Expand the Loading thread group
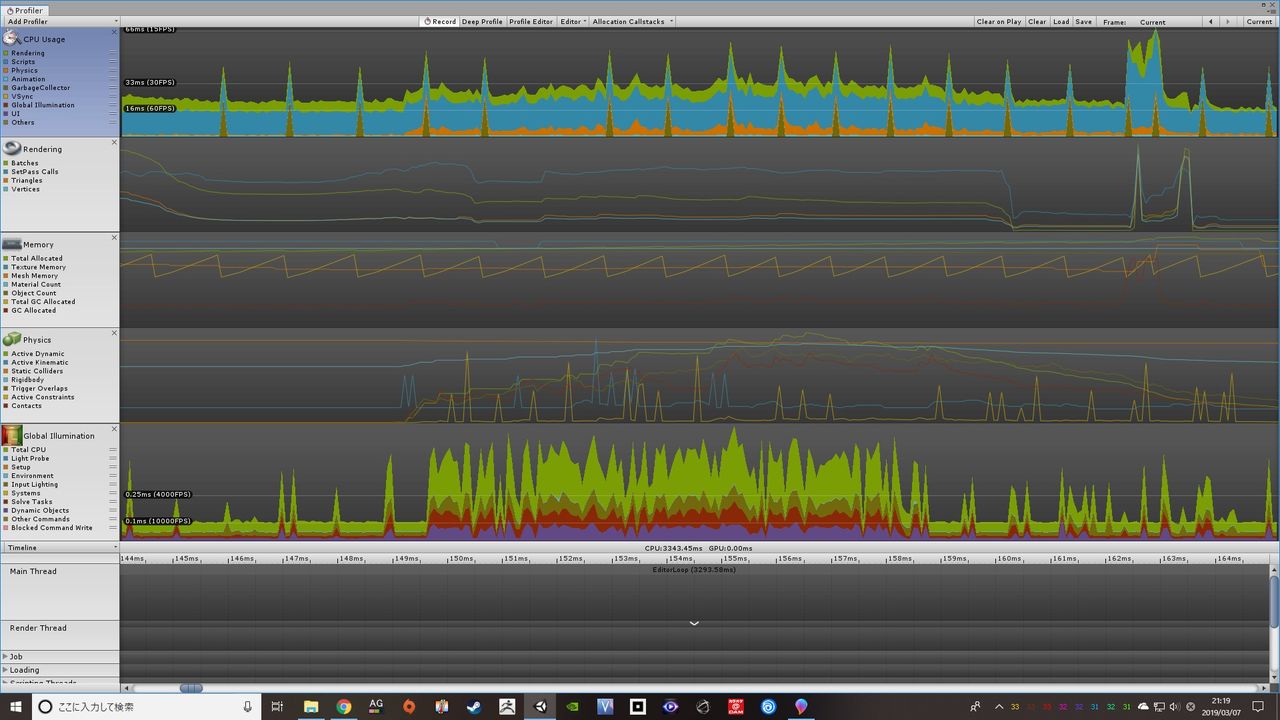 point(6,670)
